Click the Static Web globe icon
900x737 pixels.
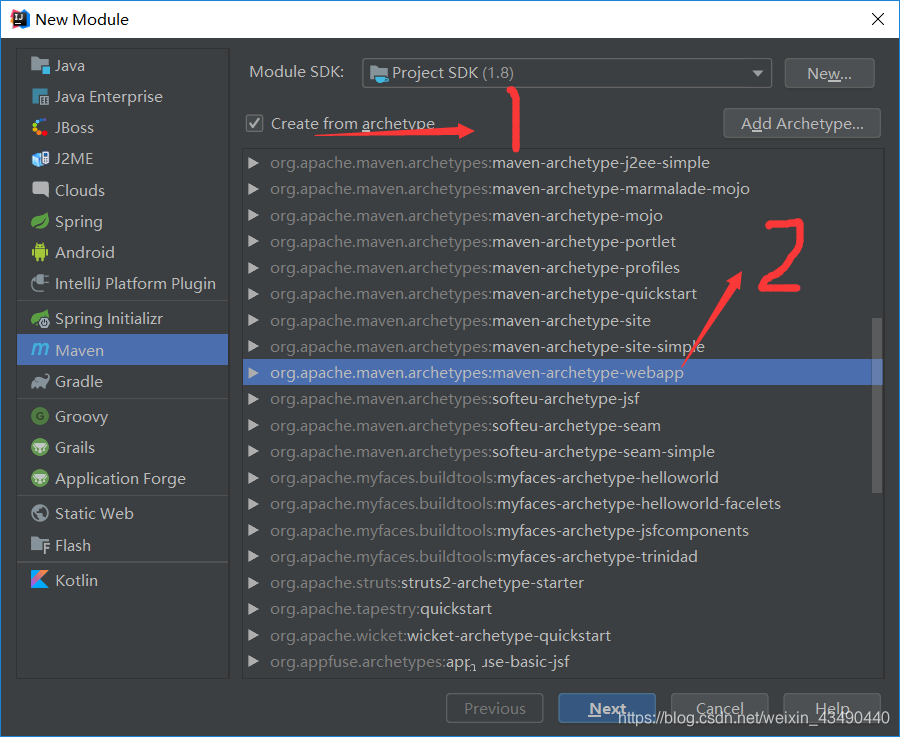(40, 513)
